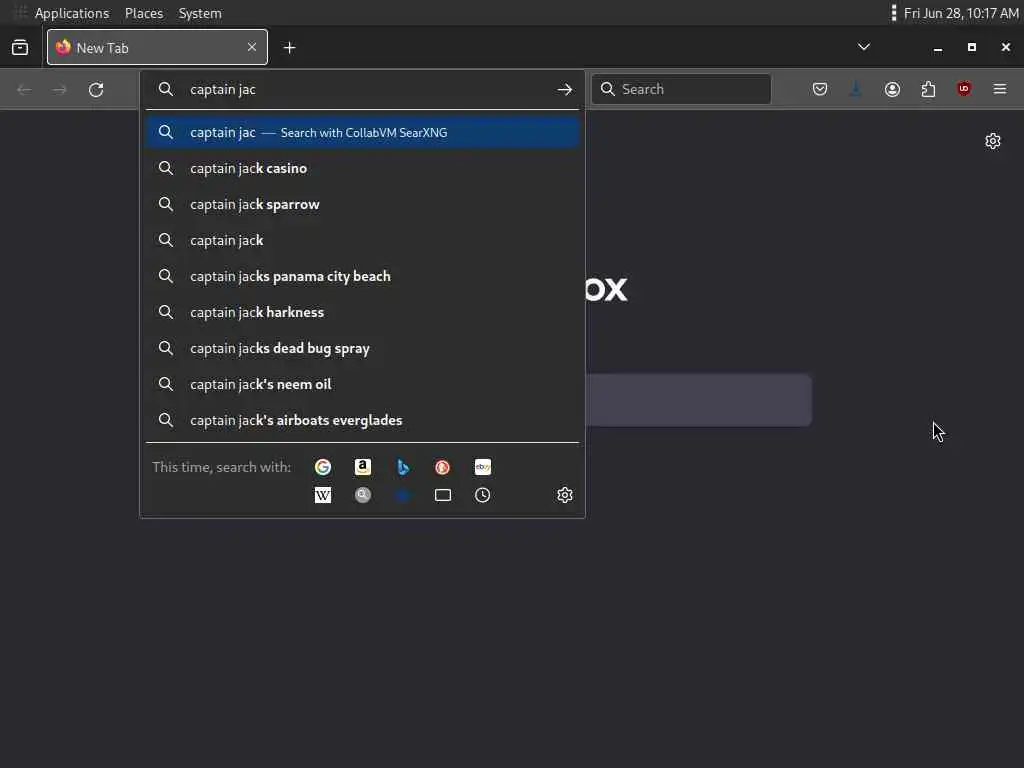
Task: Open the Pocket save icon
Action: [820, 89]
